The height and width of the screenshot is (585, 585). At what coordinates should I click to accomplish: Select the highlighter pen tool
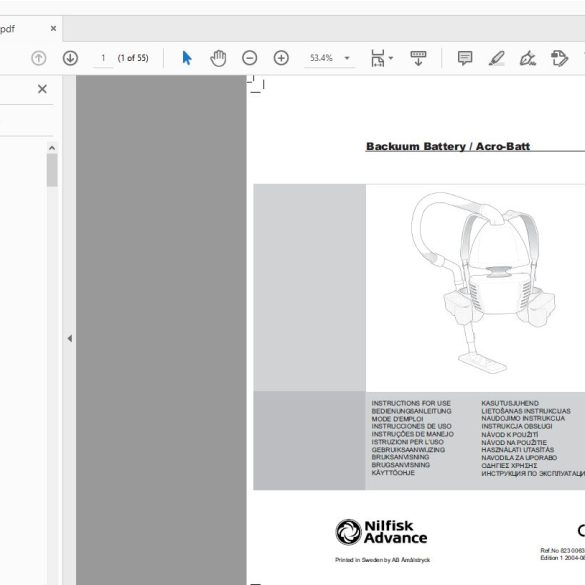[x=497, y=58]
